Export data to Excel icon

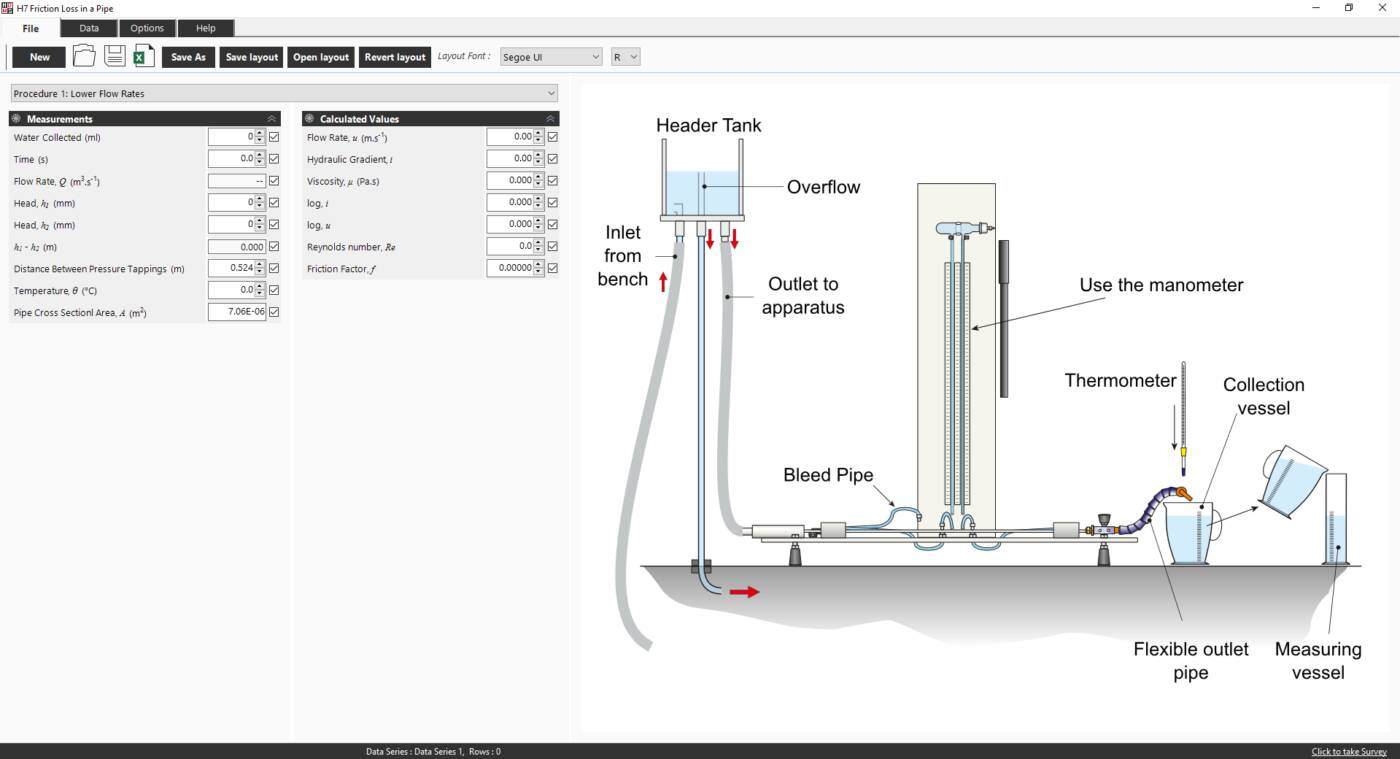pos(144,56)
